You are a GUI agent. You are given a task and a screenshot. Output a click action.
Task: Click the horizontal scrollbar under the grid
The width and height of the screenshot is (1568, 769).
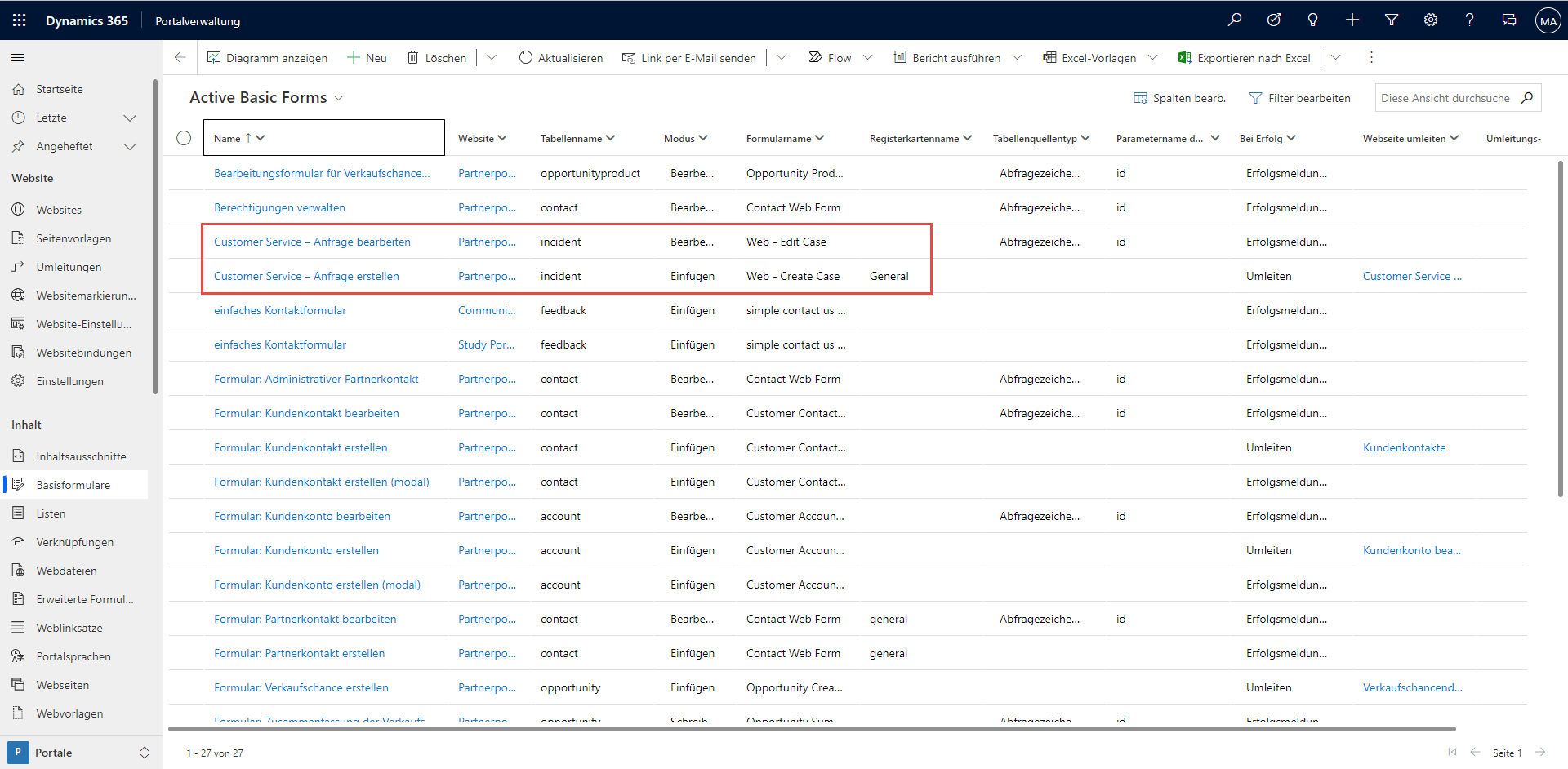tap(812, 728)
